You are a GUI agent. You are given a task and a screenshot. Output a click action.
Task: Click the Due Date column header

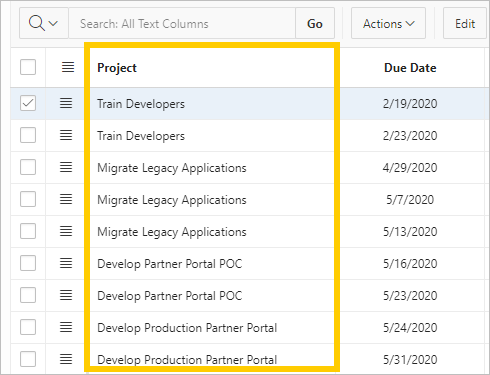(x=410, y=68)
